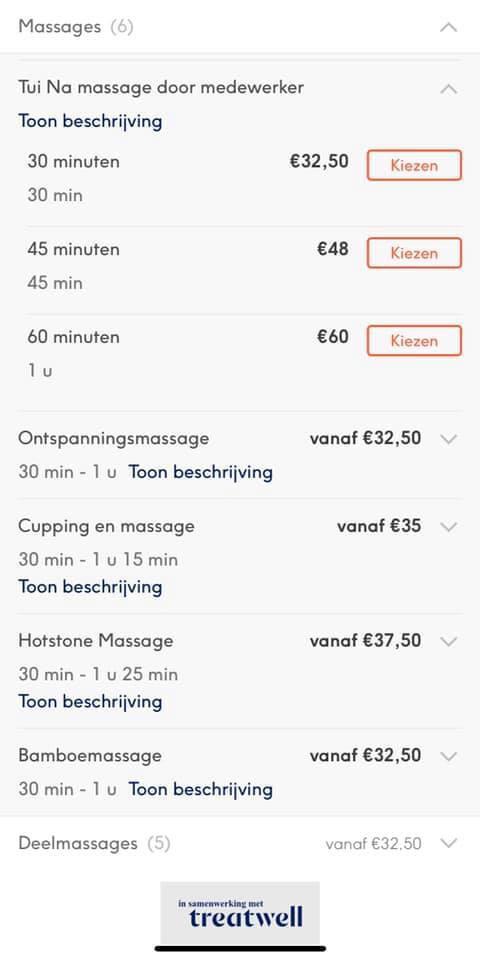Show description for Bamboemassage
480x960 pixels.
(x=200, y=789)
